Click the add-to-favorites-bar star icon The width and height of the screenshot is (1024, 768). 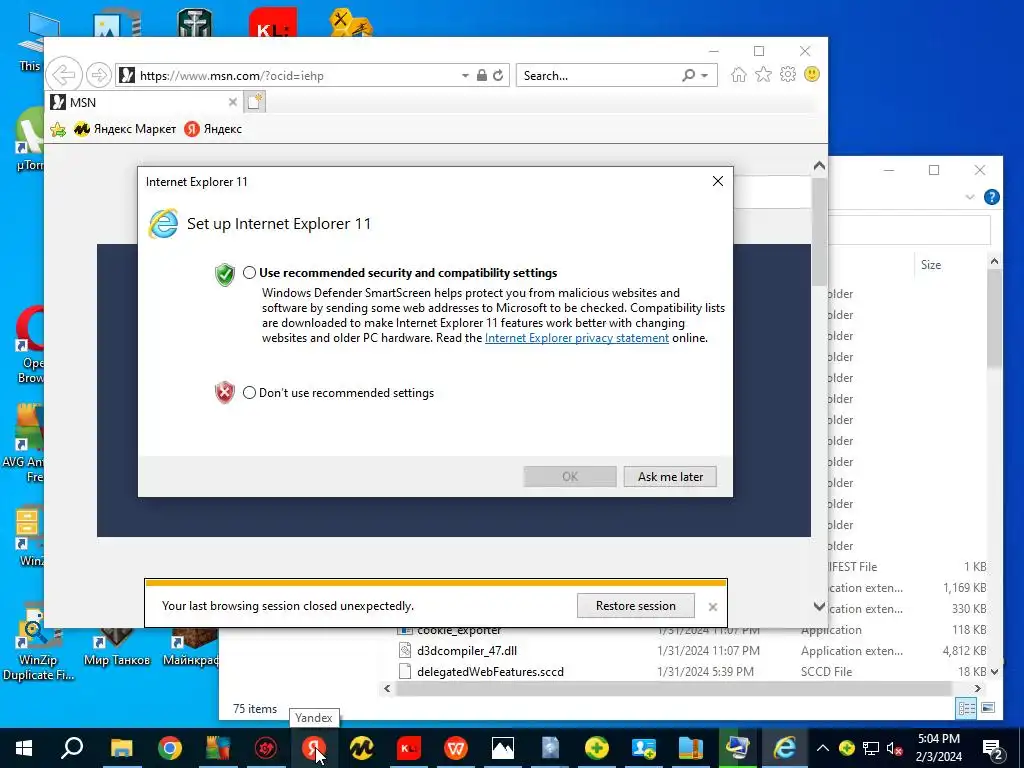[x=58, y=129]
